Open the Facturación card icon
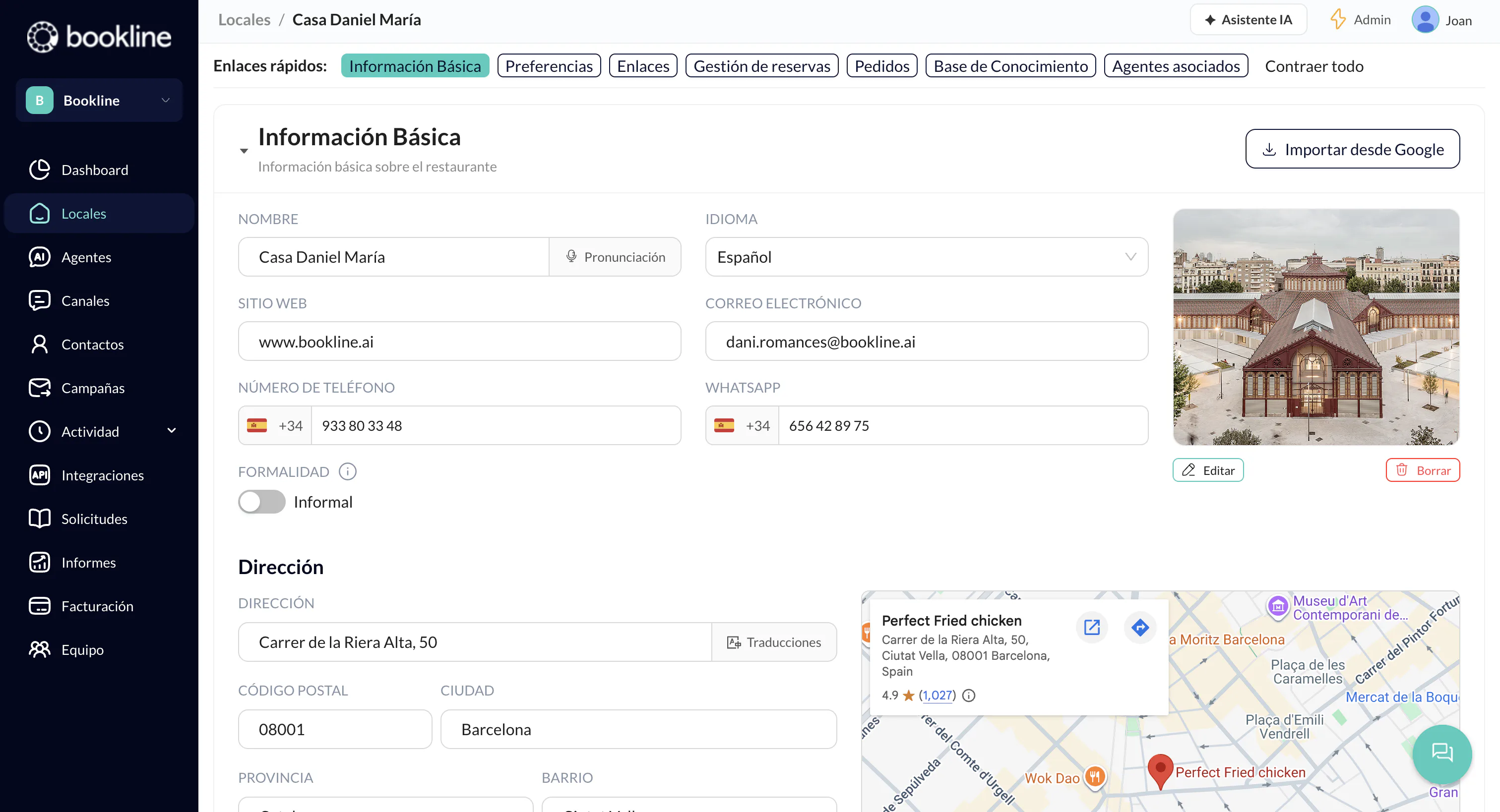The width and height of the screenshot is (1500, 812). 40,606
